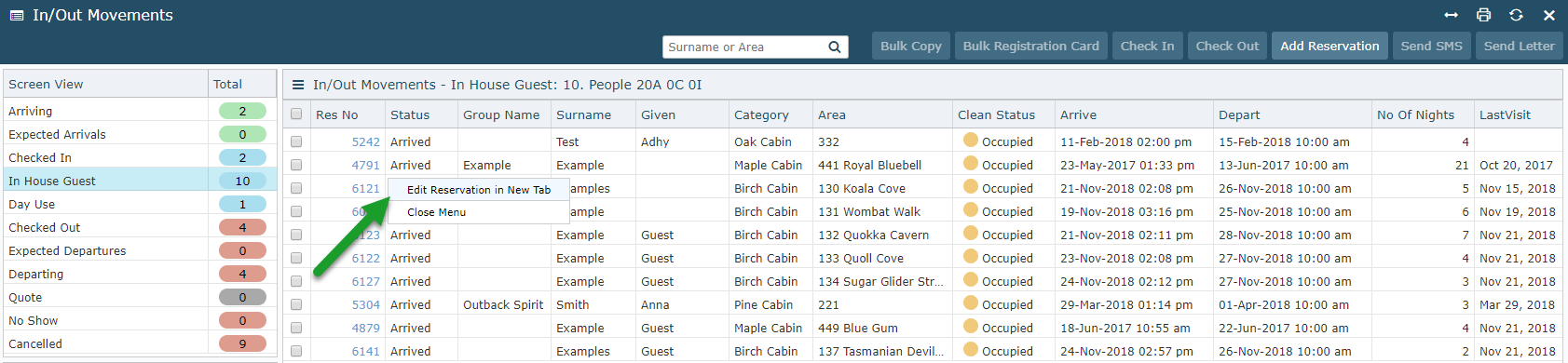Sort by the Arrive column header
Viewport: 1568px width, 363px height.
point(1078,114)
